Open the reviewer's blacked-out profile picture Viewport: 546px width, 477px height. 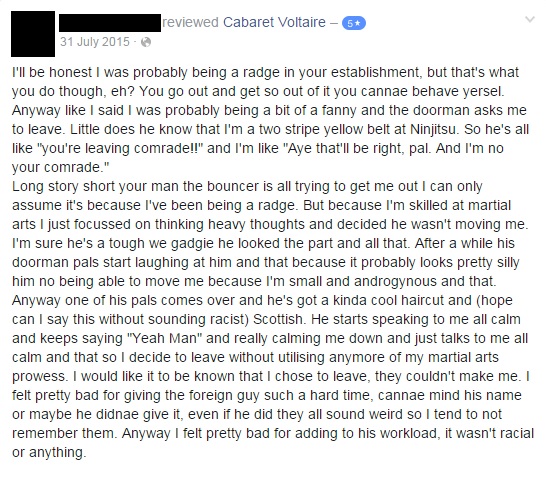33,34
